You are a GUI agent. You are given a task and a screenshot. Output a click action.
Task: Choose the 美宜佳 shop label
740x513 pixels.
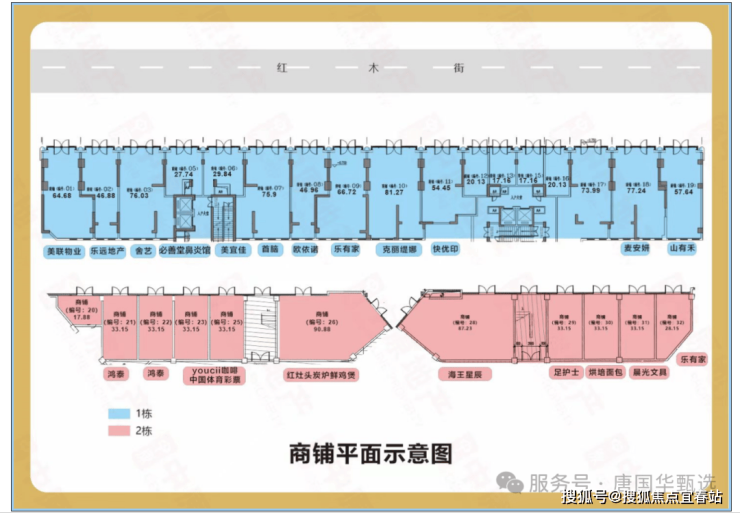click(233, 250)
